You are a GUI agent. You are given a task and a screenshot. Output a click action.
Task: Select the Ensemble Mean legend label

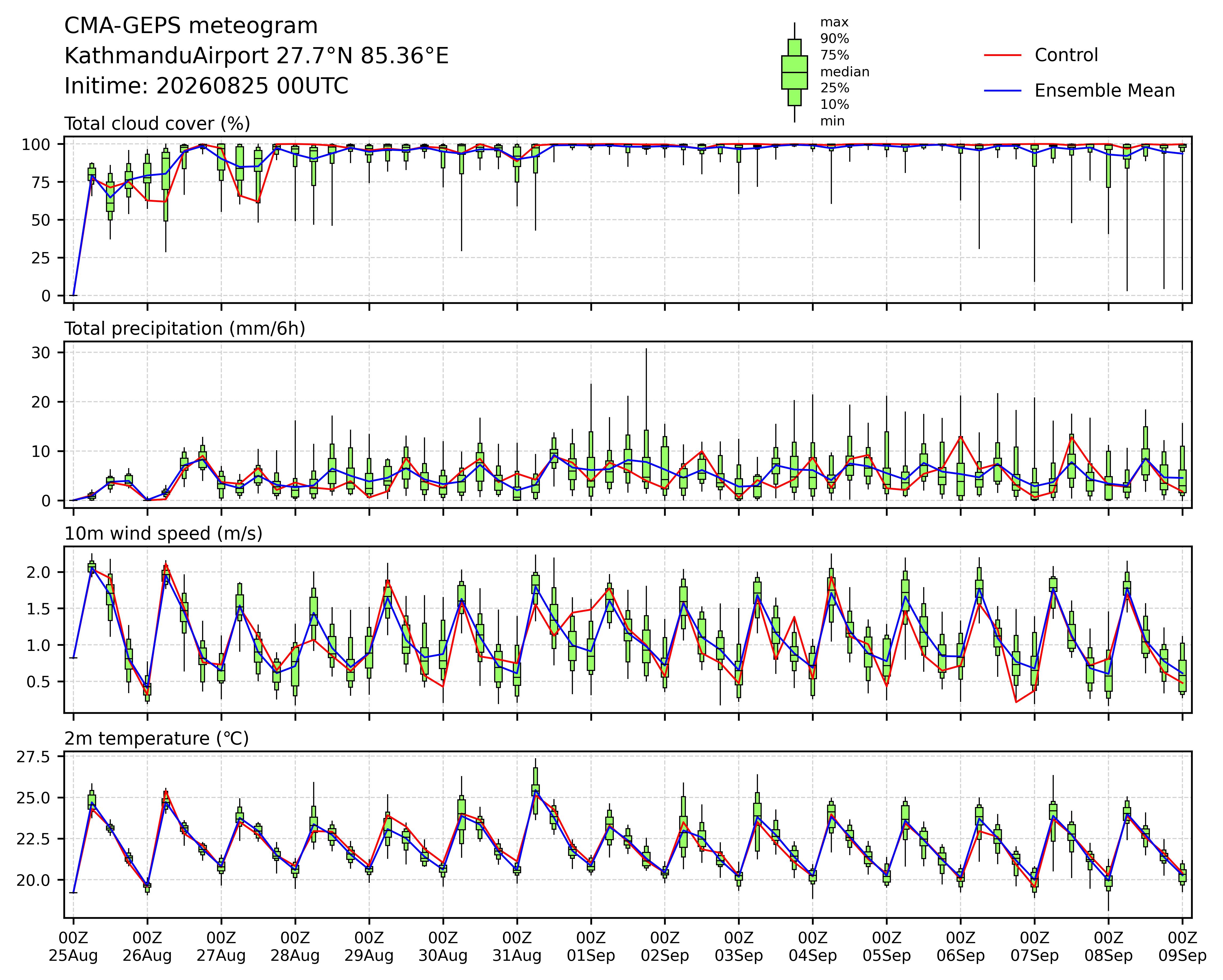1104,91
